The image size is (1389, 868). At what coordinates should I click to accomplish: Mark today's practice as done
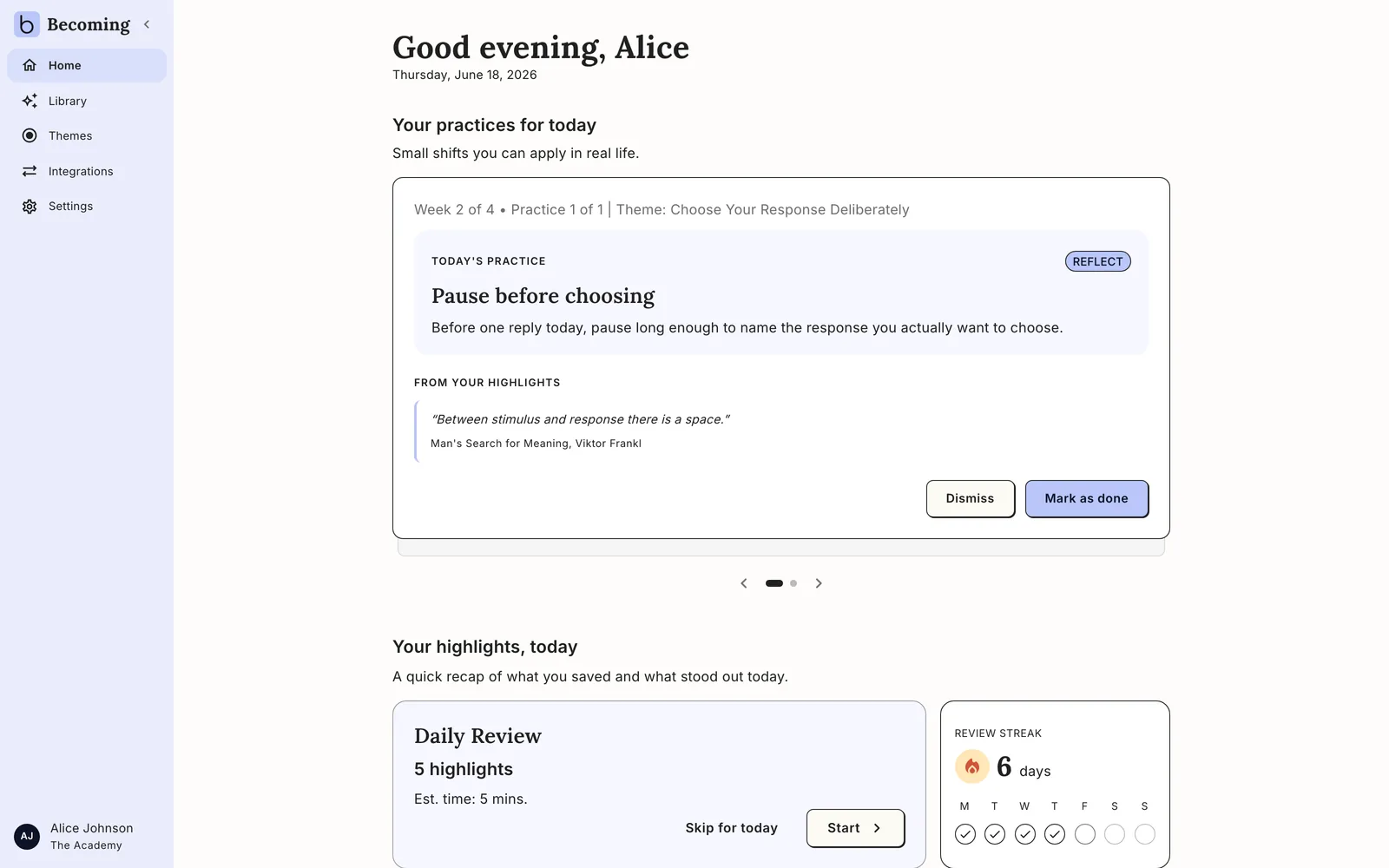[1087, 499]
